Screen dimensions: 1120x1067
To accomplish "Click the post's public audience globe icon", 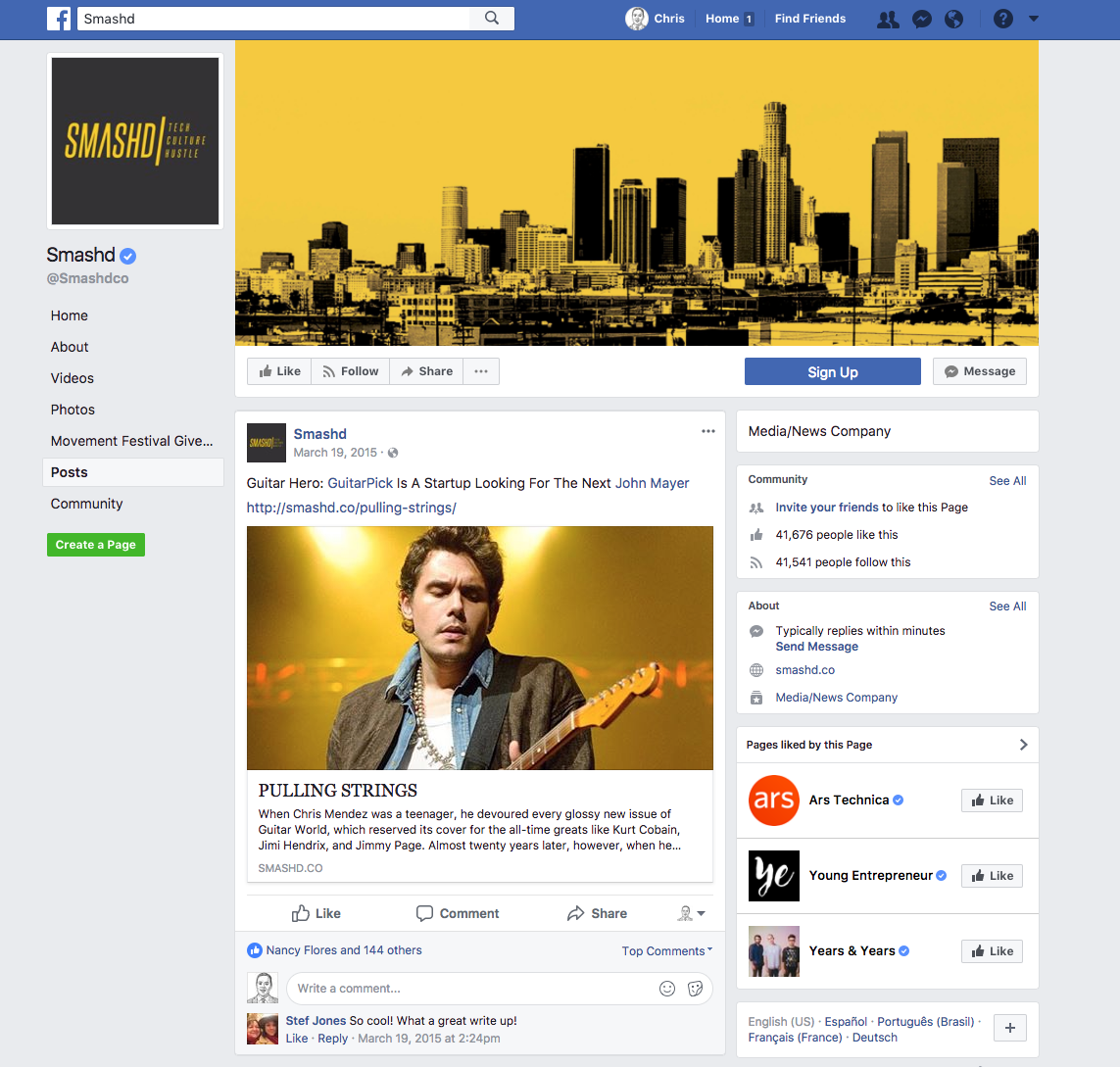I will (x=393, y=453).
